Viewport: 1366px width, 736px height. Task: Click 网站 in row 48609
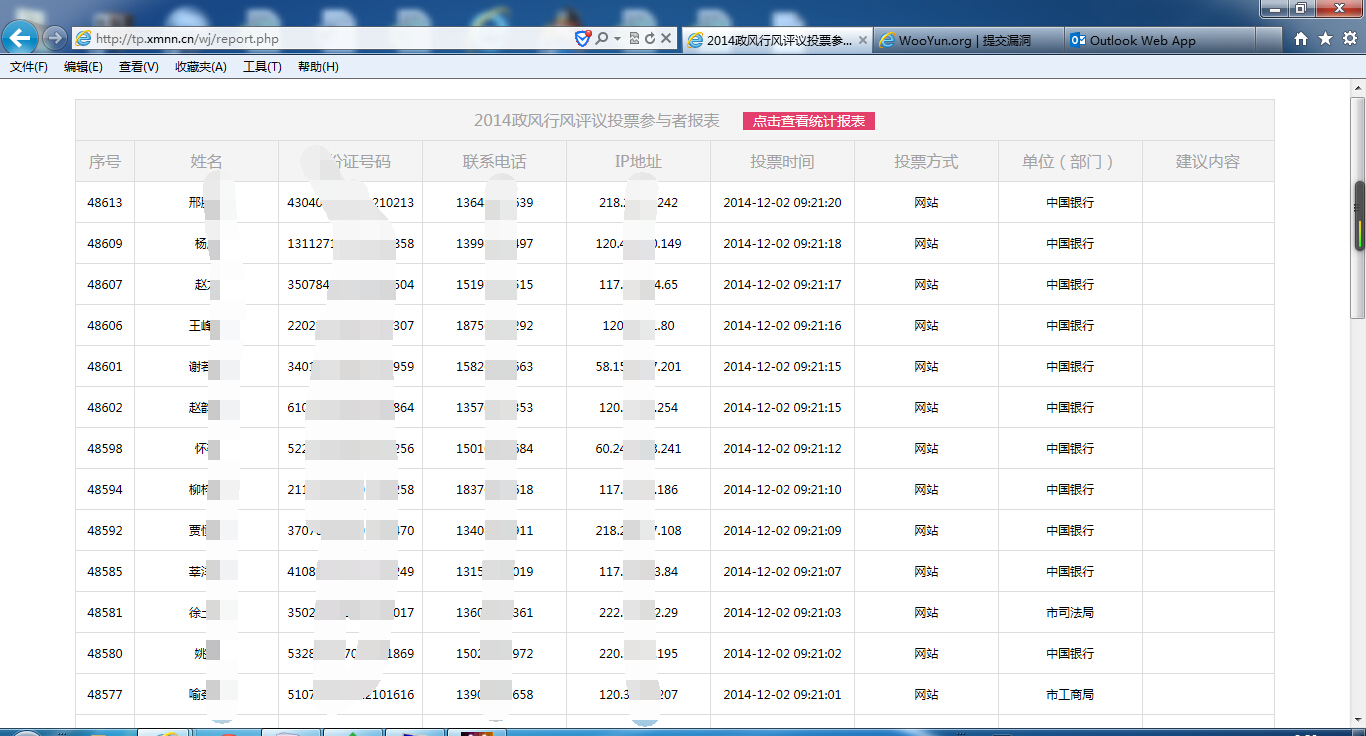(926, 243)
